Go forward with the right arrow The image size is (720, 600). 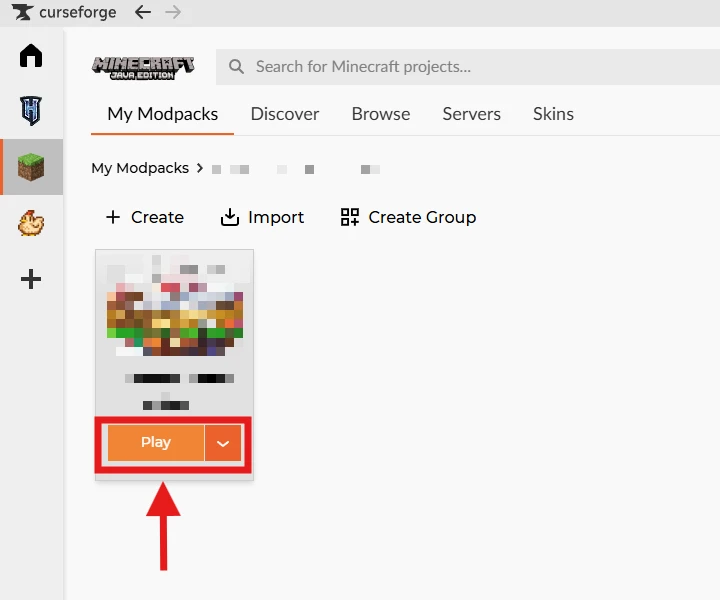tap(173, 12)
